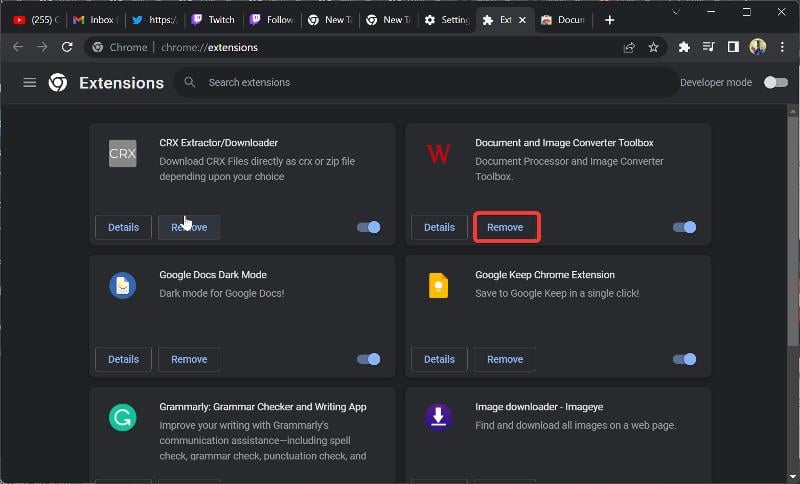Remove Document and Image Converter Toolbox extension
800x484 pixels.
[505, 227]
